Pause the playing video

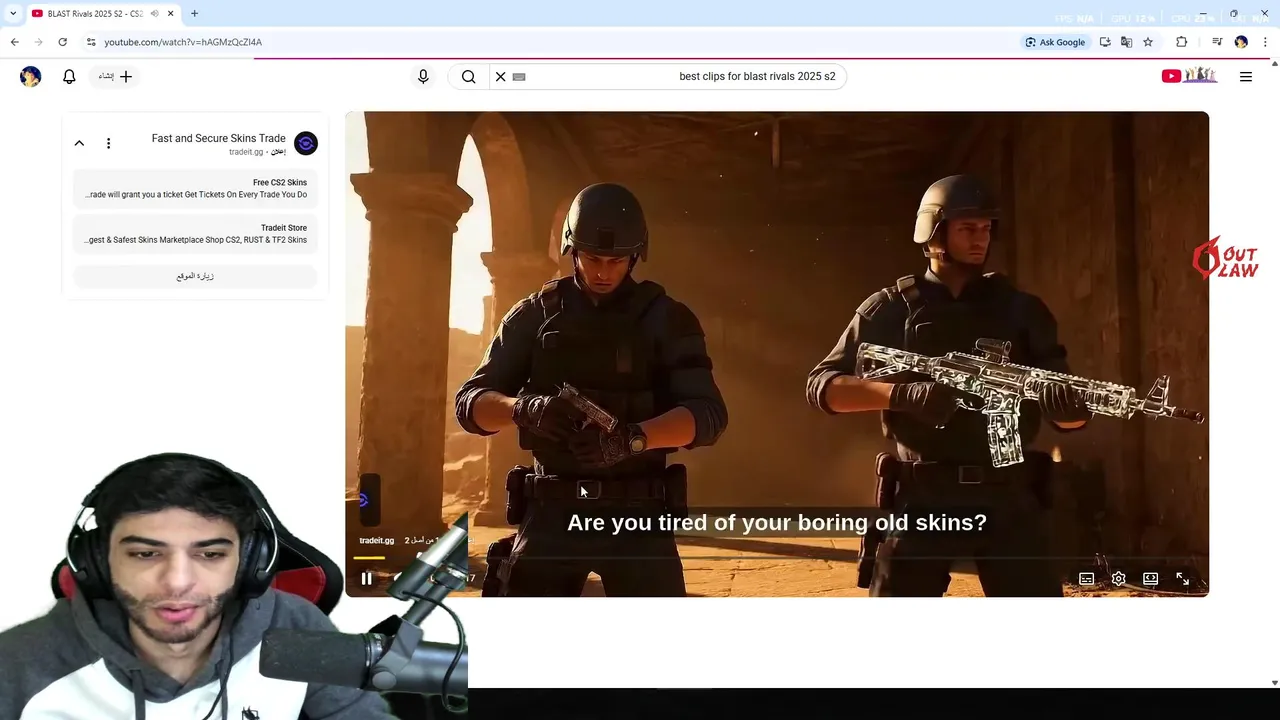click(367, 578)
